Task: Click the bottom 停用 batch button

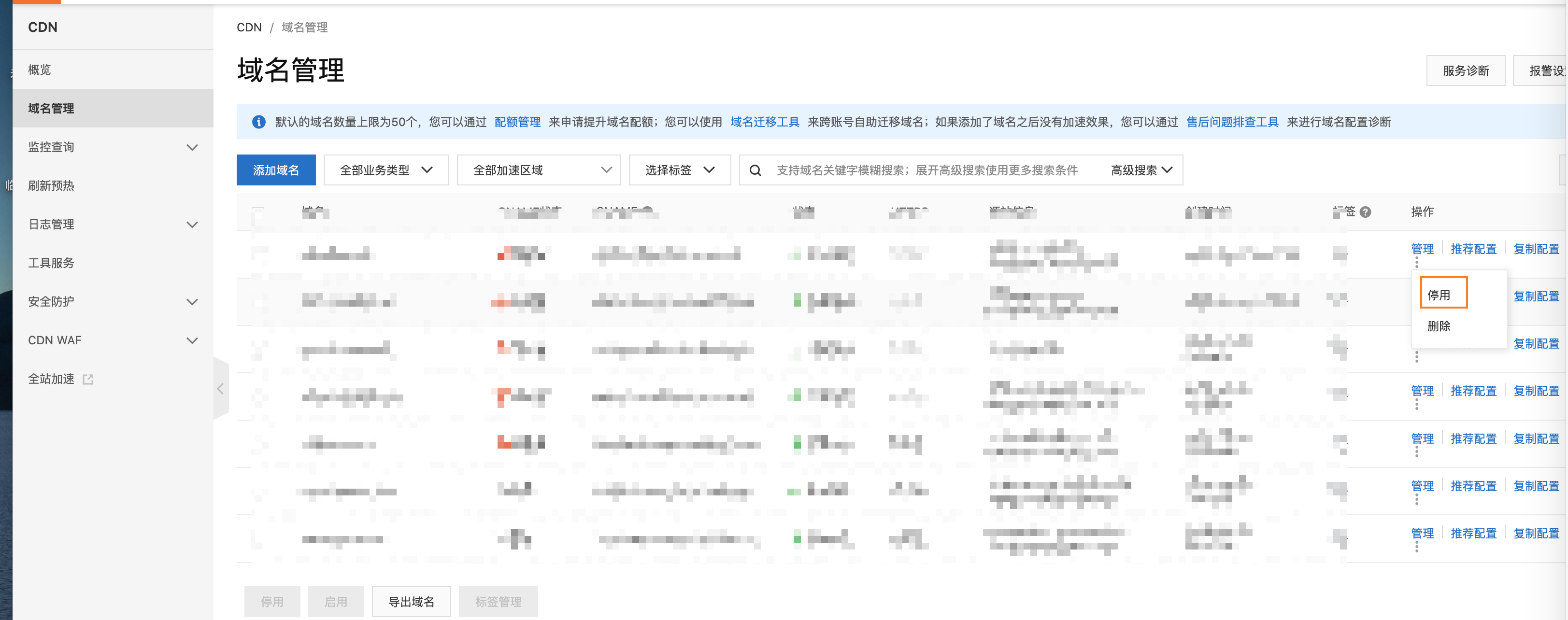Action: coord(272,602)
